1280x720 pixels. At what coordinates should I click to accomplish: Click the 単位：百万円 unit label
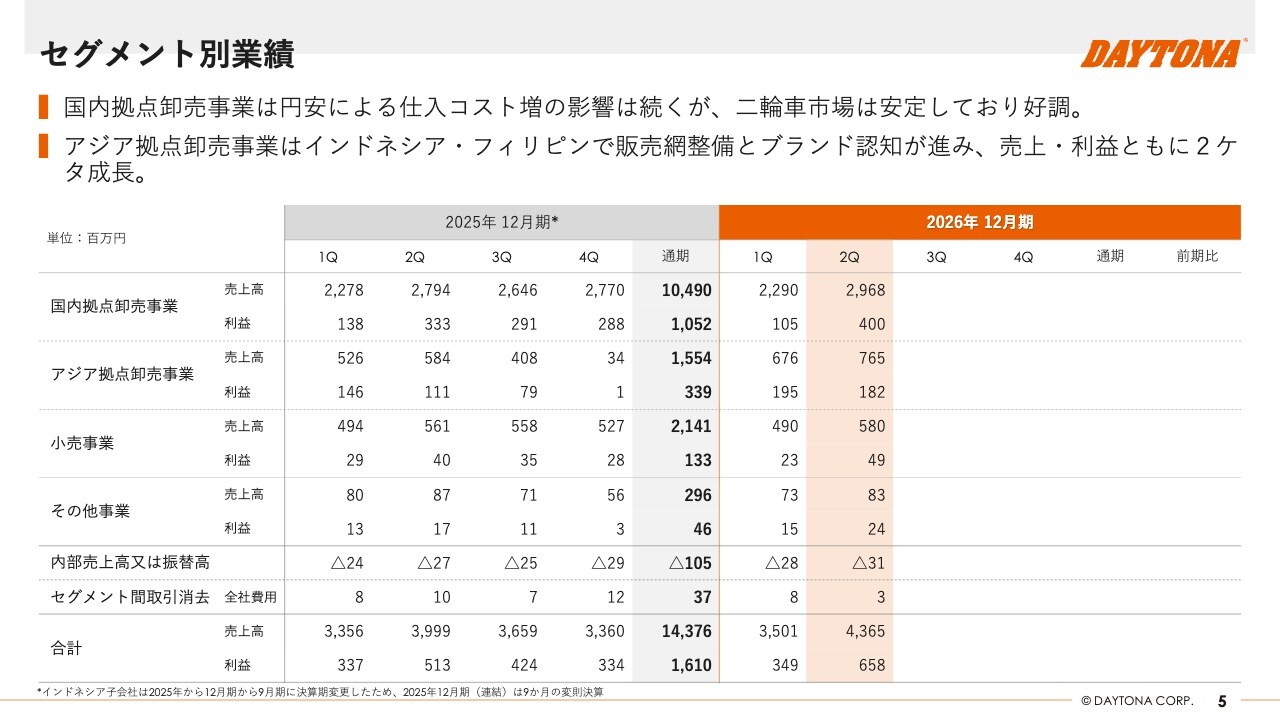[x=86, y=238]
